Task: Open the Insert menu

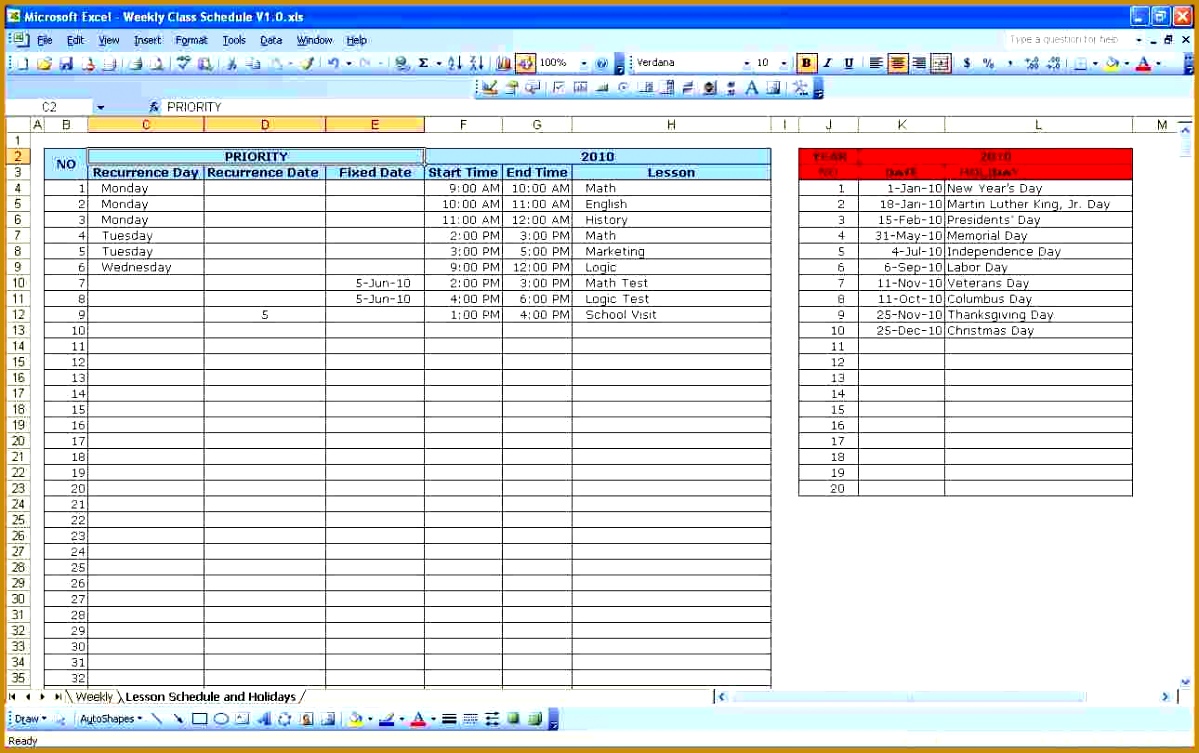Action: pos(148,40)
